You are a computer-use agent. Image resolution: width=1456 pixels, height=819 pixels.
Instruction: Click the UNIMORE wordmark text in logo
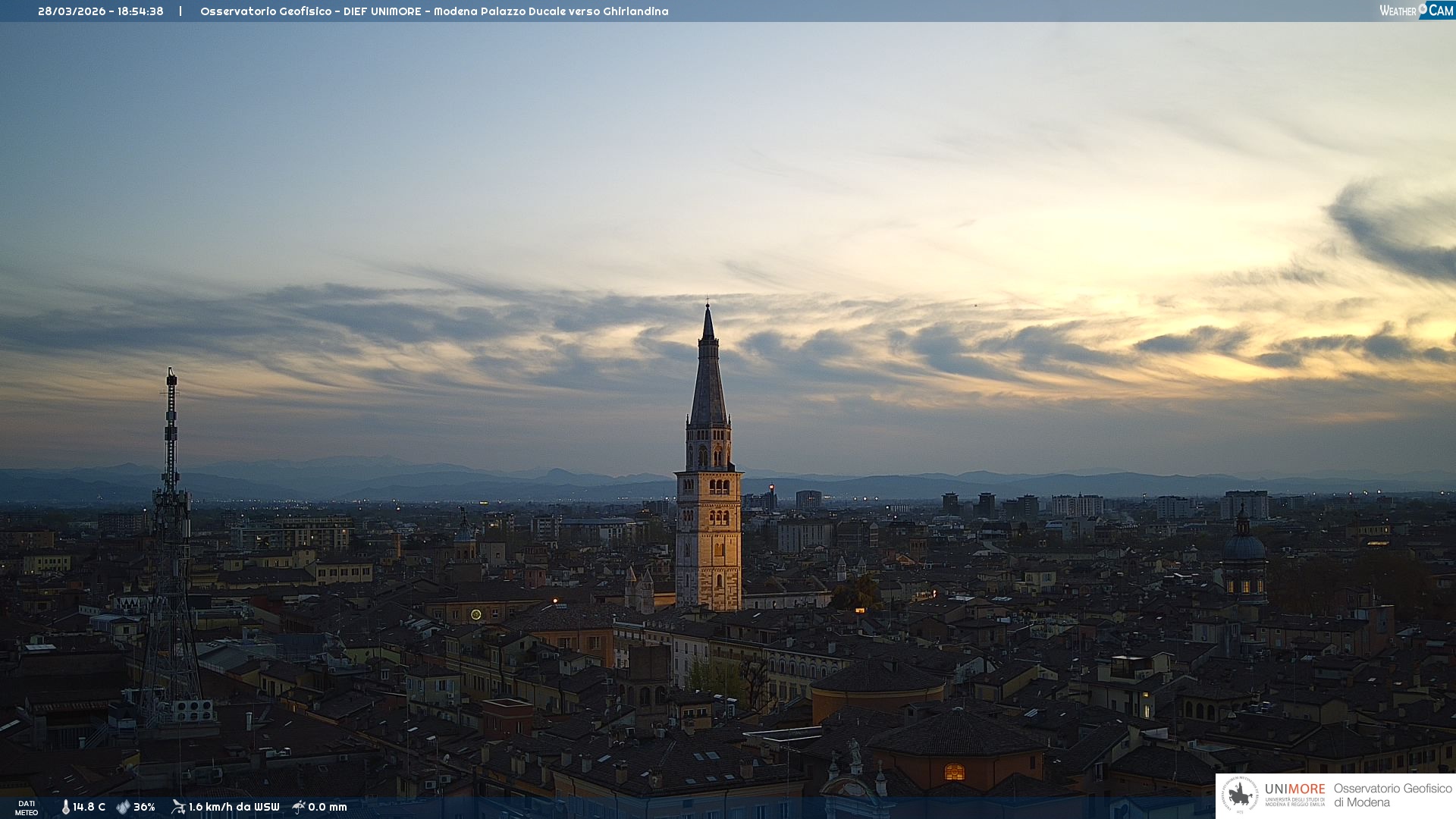point(1294,789)
